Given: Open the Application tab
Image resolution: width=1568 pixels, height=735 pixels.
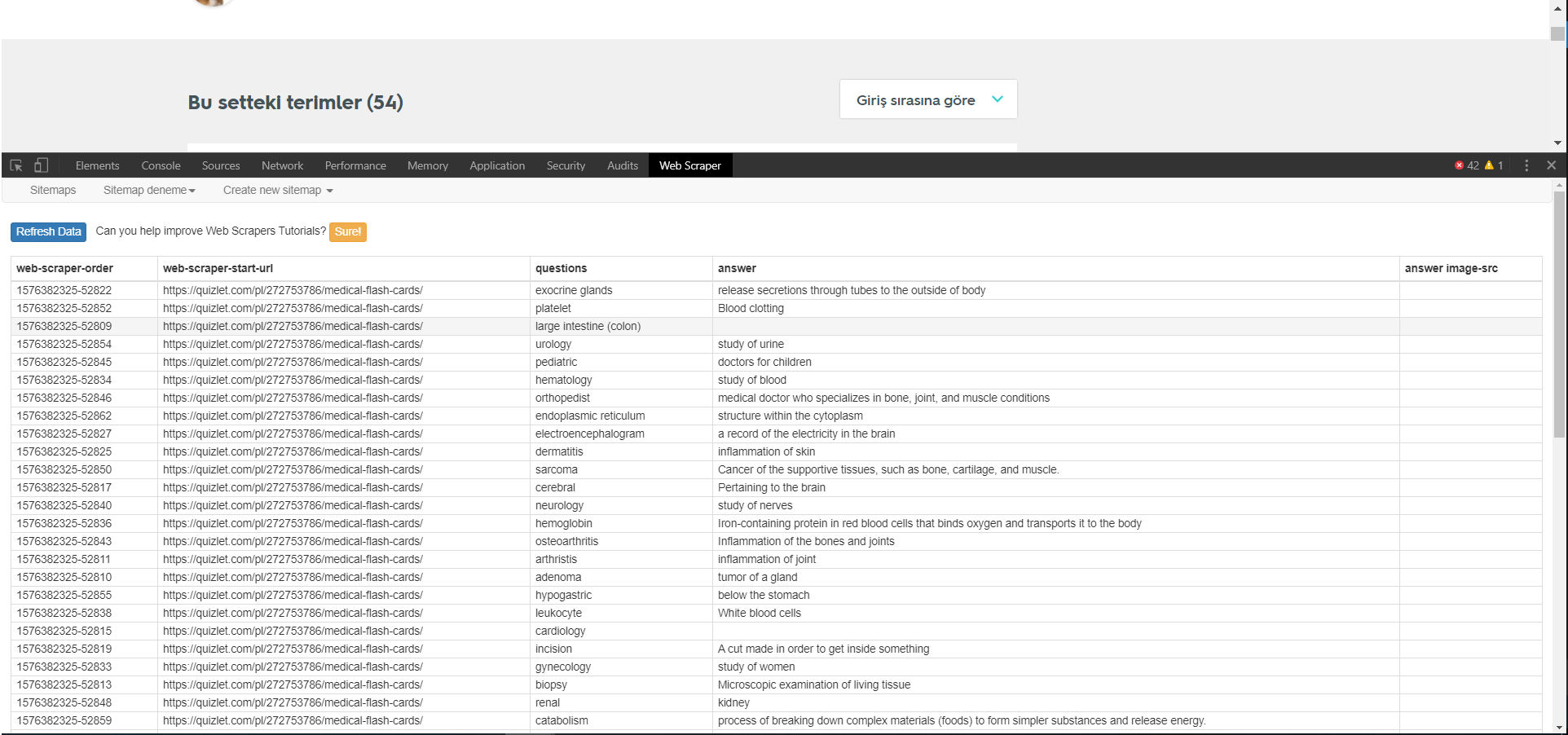Looking at the screenshot, I should [496, 165].
